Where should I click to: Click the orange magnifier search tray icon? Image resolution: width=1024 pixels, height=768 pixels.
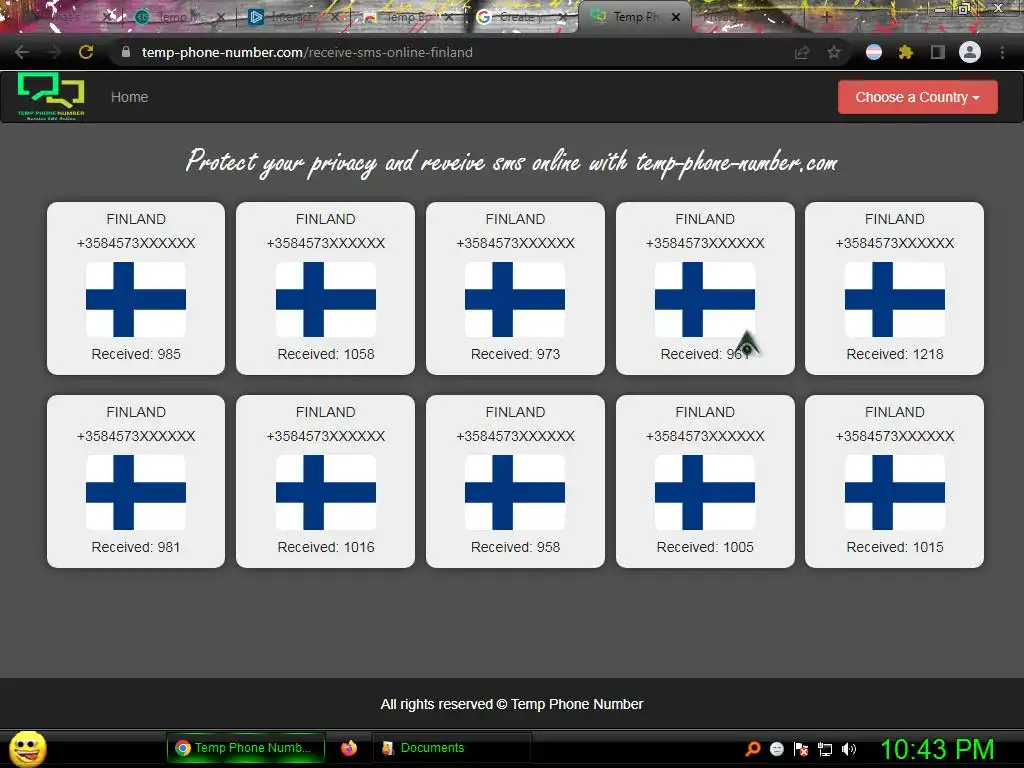(x=753, y=748)
